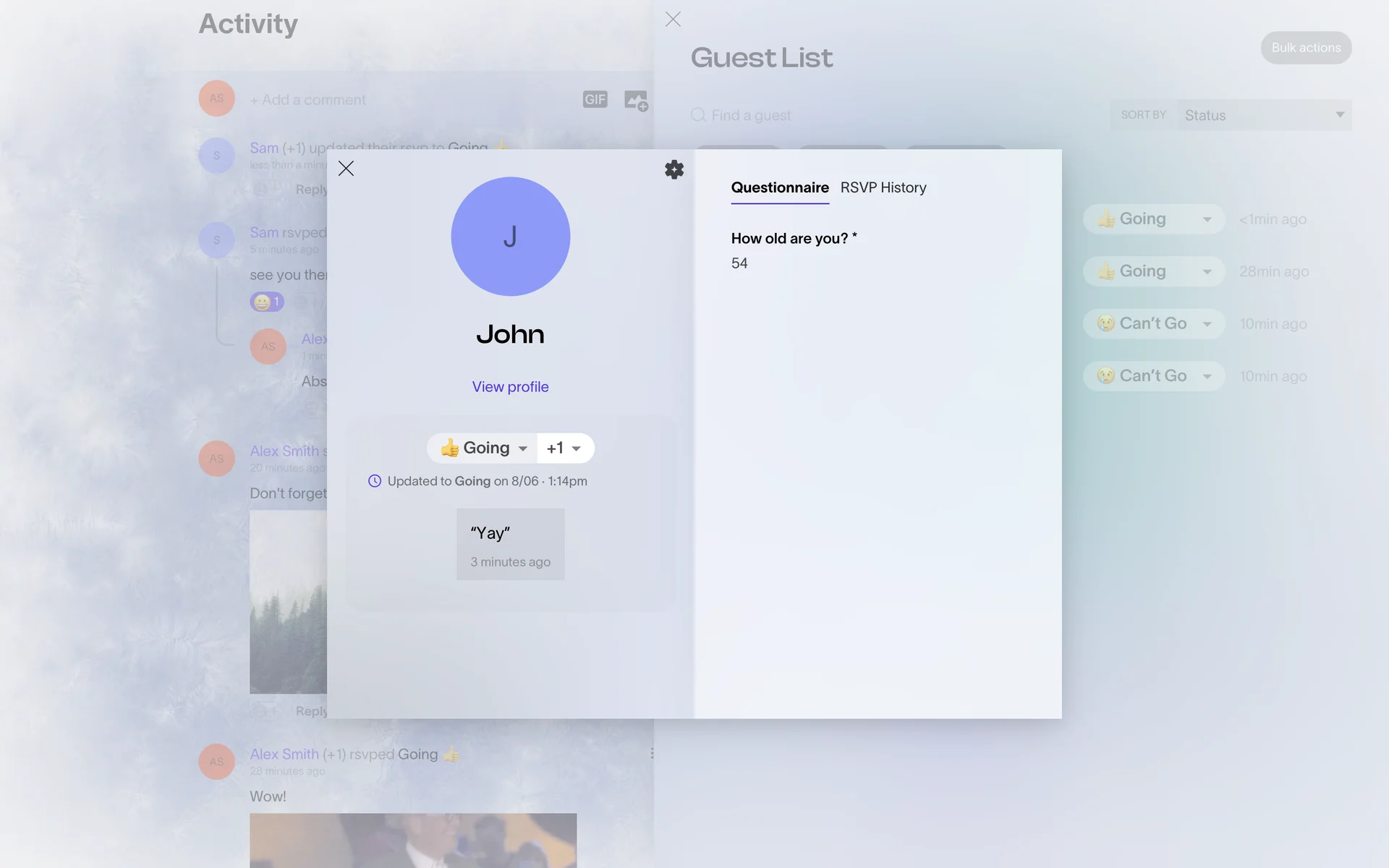Switch to RSVP History tab
Viewport: 1389px width, 868px height.
pos(883,187)
